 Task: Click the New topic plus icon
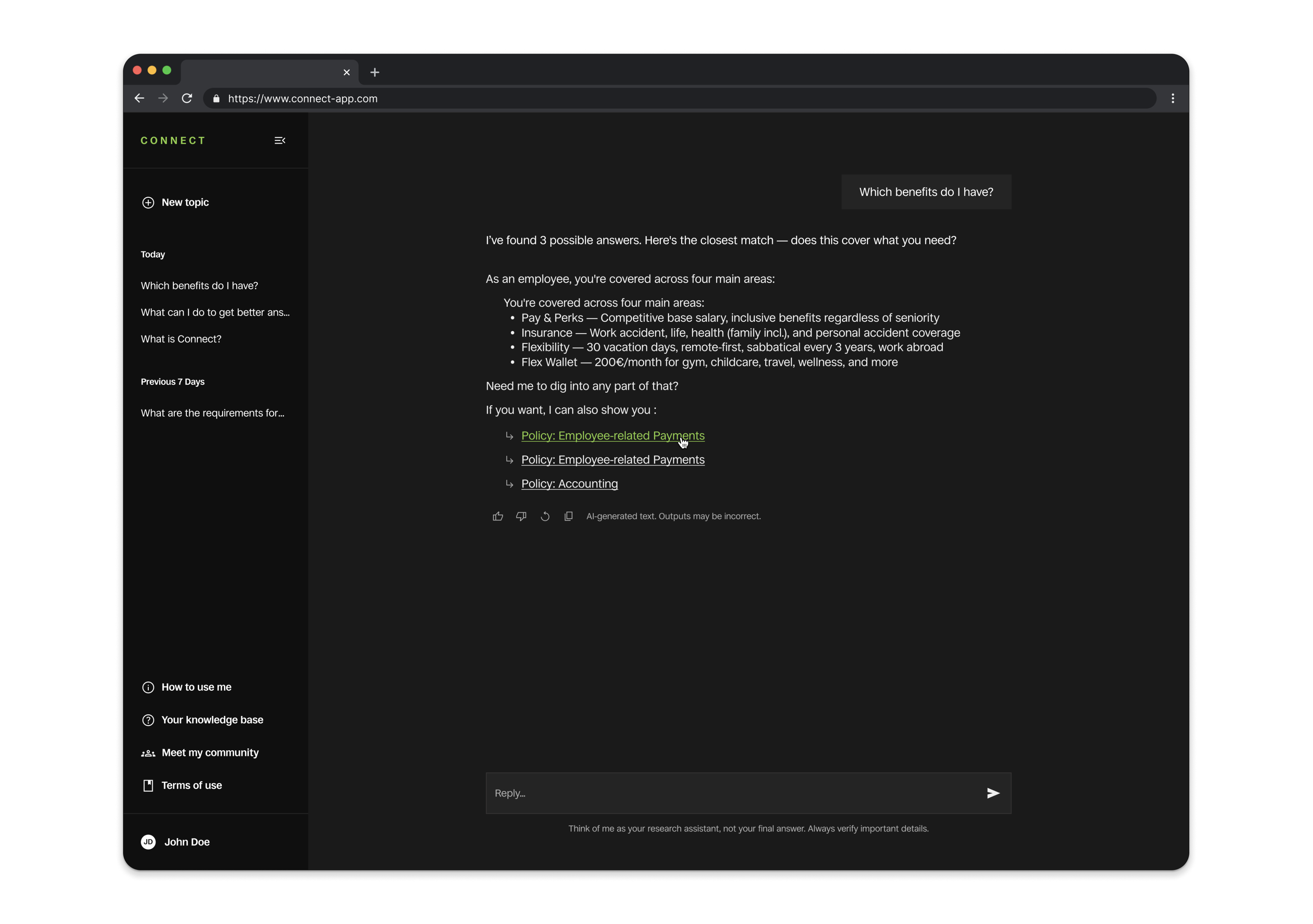(148, 203)
